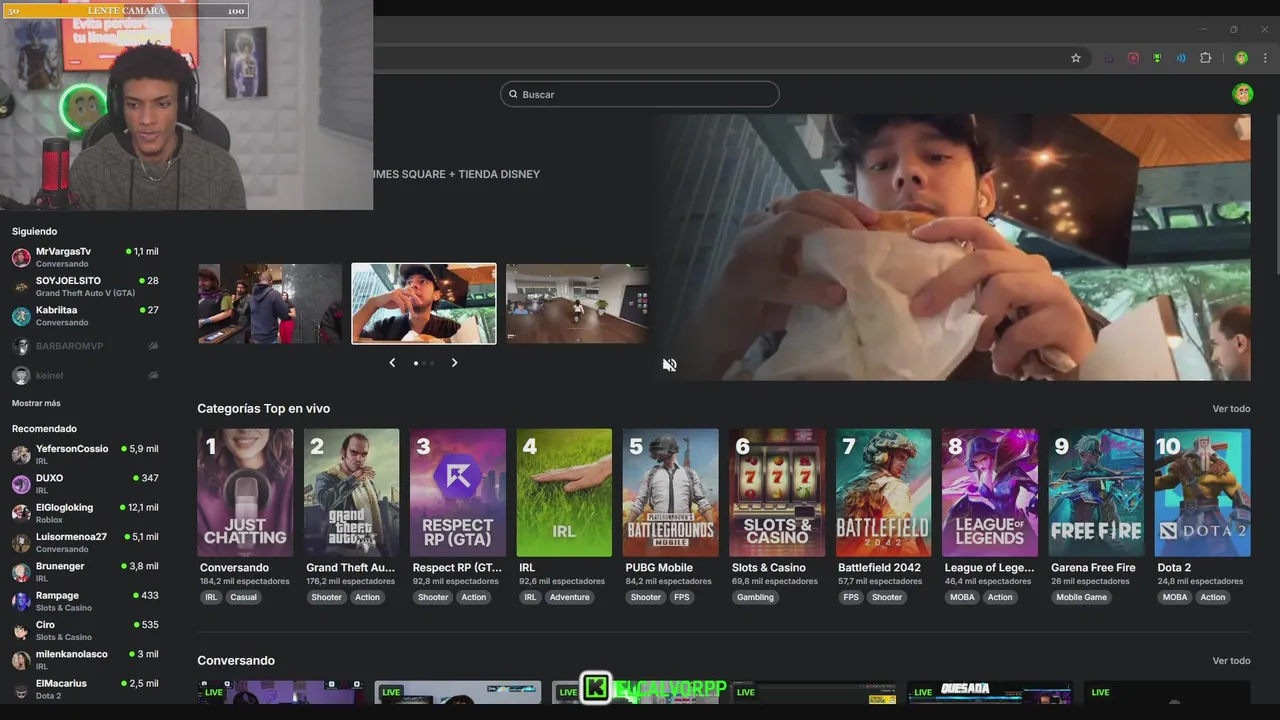The height and width of the screenshot is (720, 1280).
Task: Click the MOBA tag under Dota 2
Action: pos(1175,598)
